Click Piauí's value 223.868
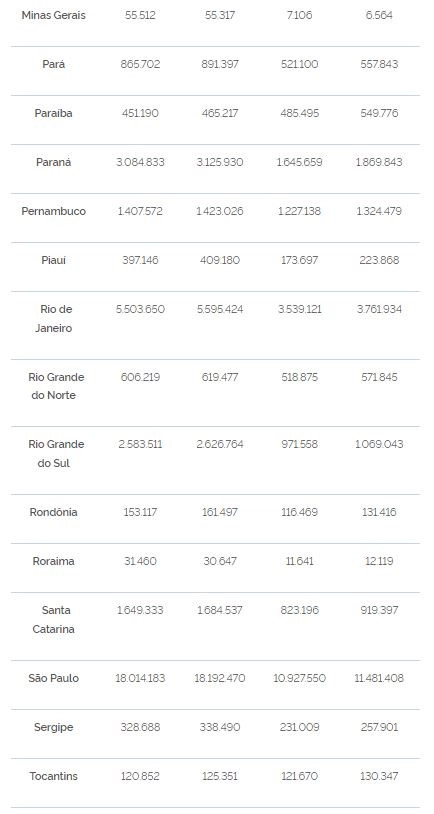Screen dimensions: 434x814 pos(379,260)
